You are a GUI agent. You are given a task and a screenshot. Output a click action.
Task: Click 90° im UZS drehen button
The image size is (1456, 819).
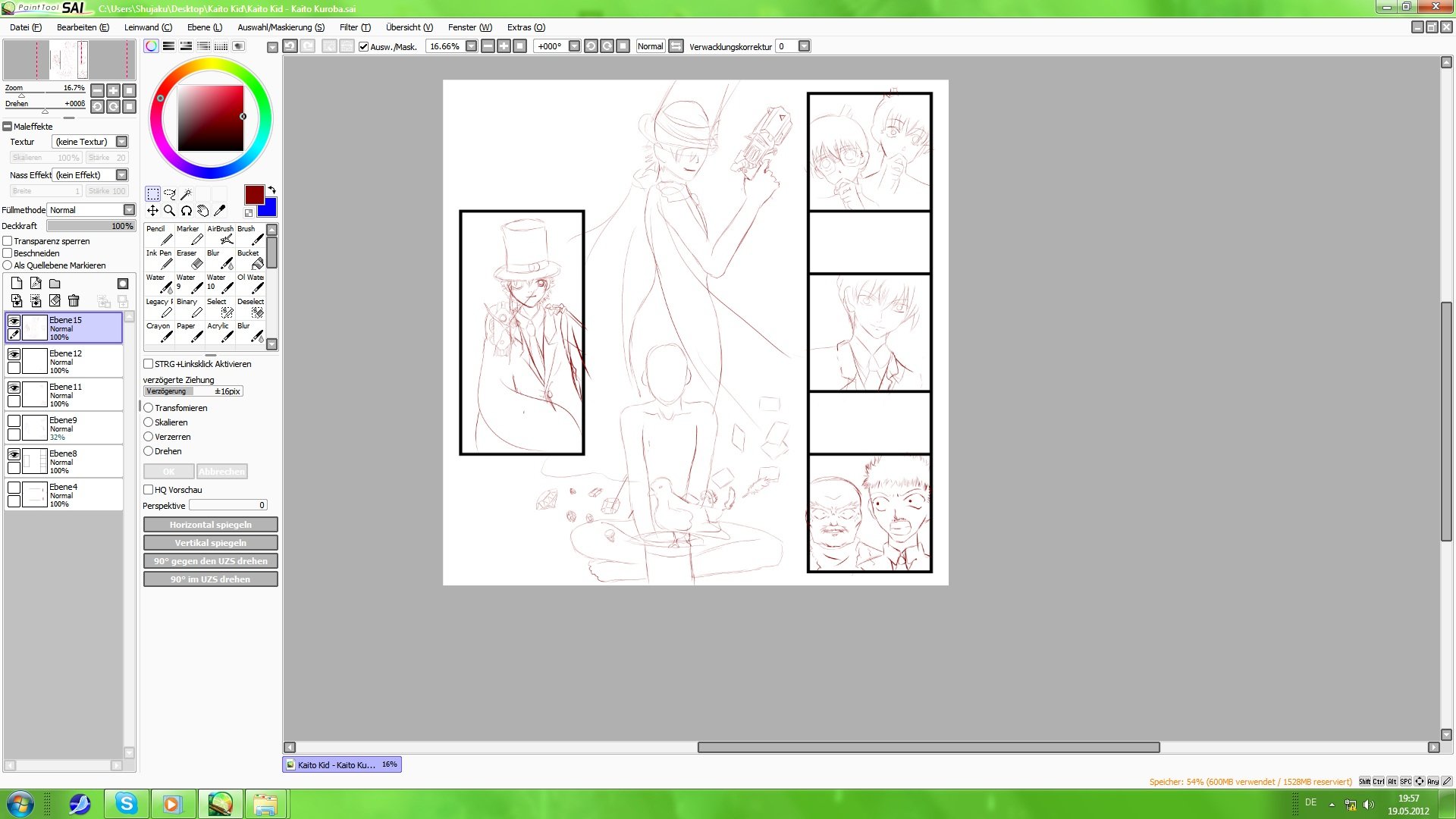[211, 579]
